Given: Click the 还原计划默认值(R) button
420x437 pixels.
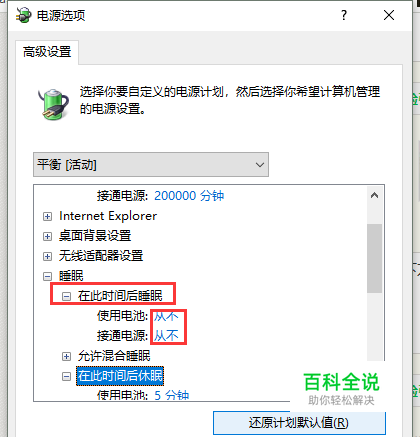Looking at the screenshot, I should (x=299, y=423).
